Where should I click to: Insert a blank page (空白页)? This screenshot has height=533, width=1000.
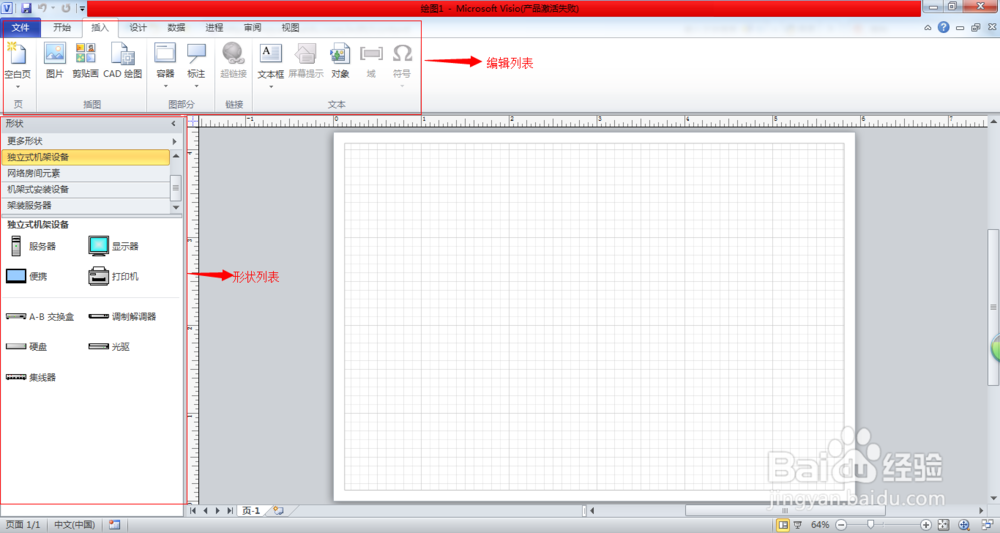pos(17,61)
